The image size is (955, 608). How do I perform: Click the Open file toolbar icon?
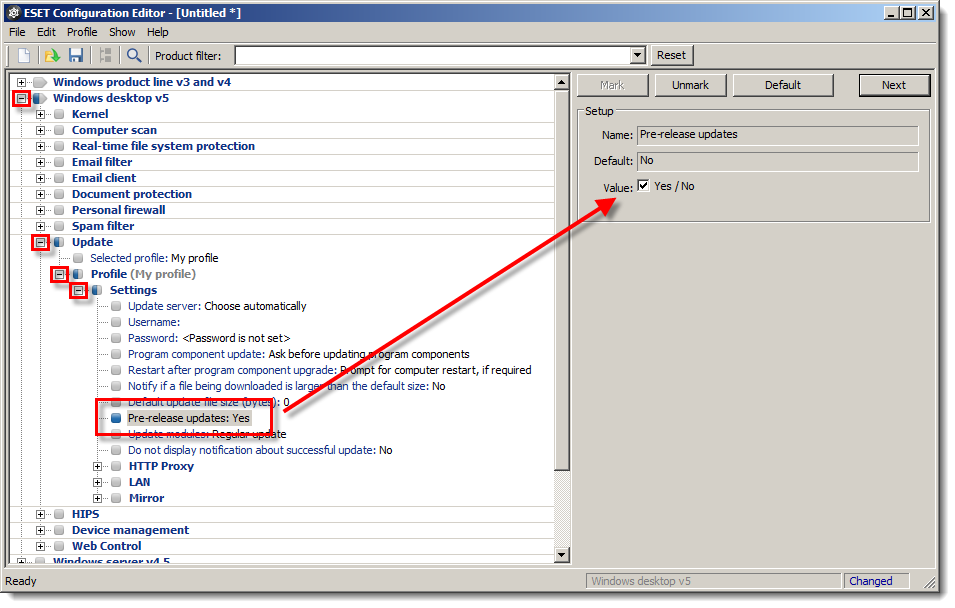[x=52, y=56]
